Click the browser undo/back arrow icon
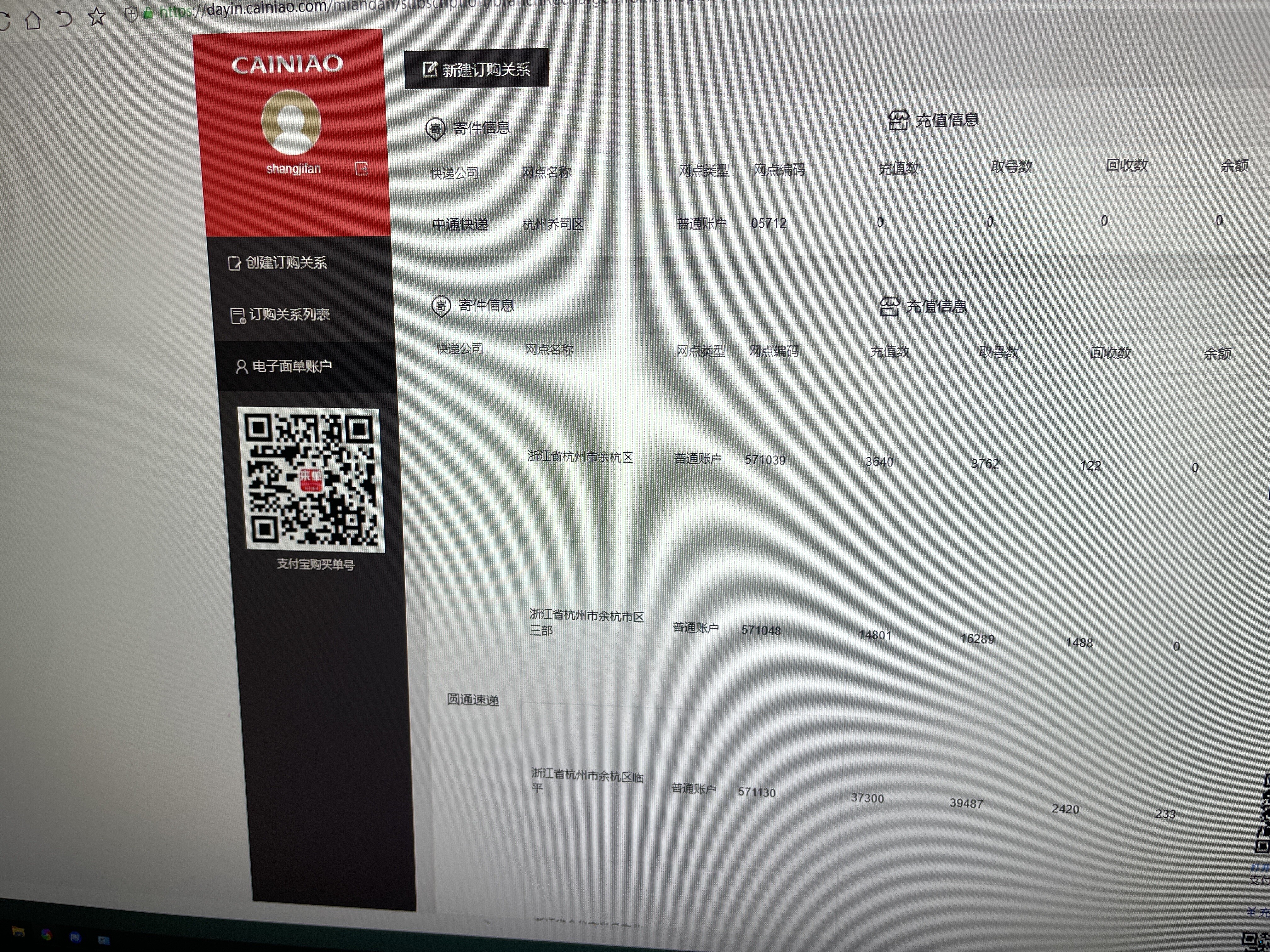This screenshot has width=1270, height=952. pos(64,18)
